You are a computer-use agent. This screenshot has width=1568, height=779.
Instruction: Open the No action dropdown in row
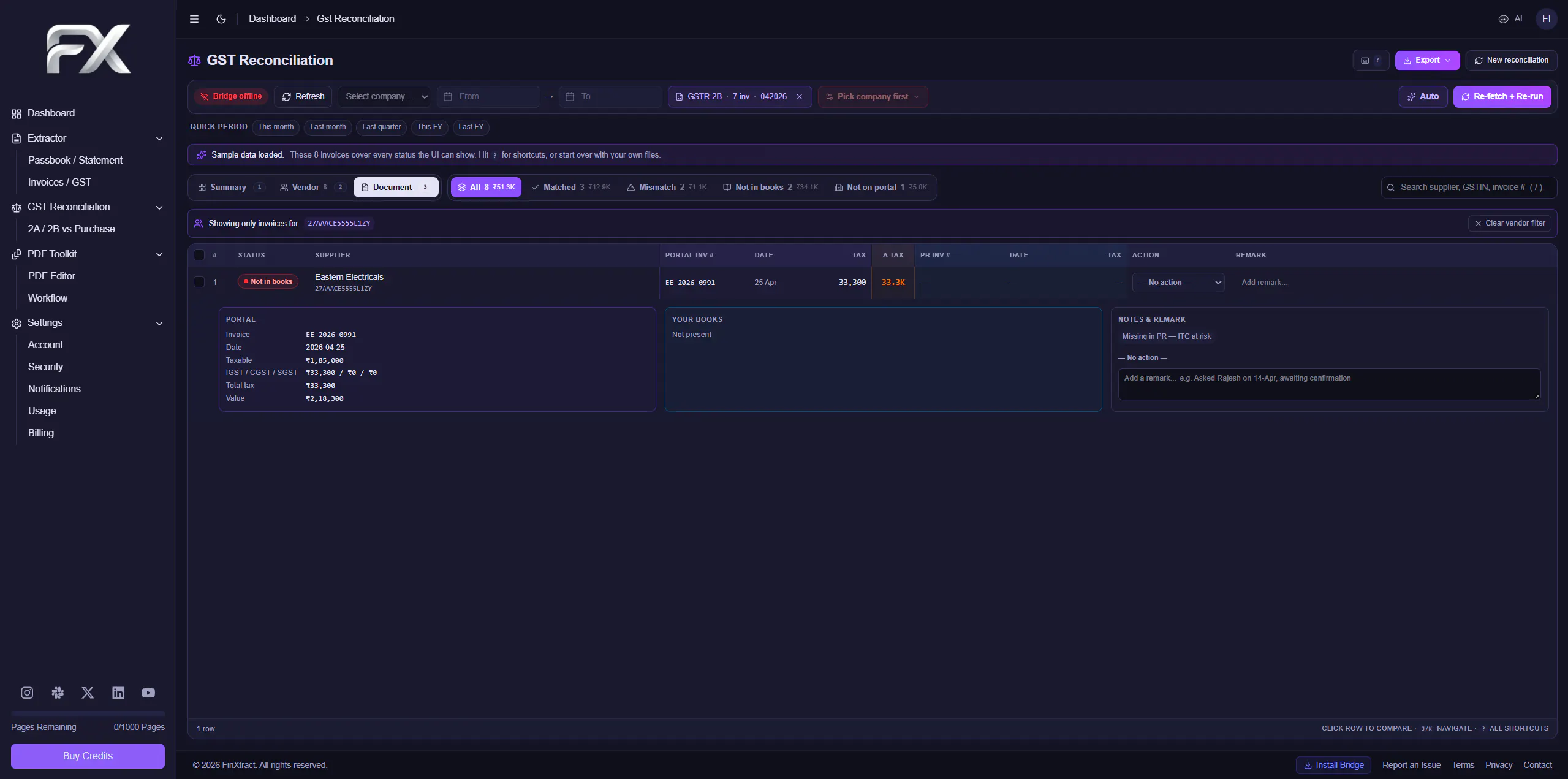click(1178, 283)
